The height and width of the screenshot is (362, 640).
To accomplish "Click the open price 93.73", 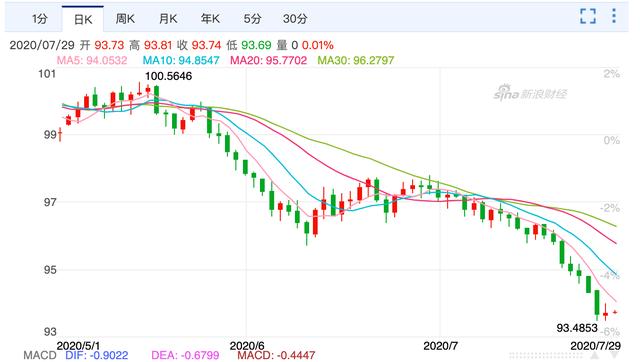I will pos(109,45).
